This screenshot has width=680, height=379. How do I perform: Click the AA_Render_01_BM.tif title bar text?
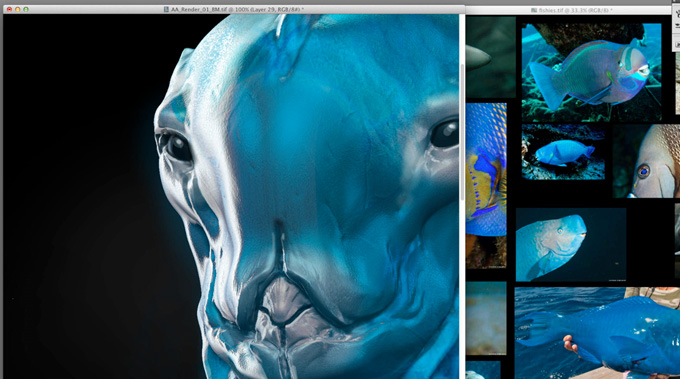[237, 9]
